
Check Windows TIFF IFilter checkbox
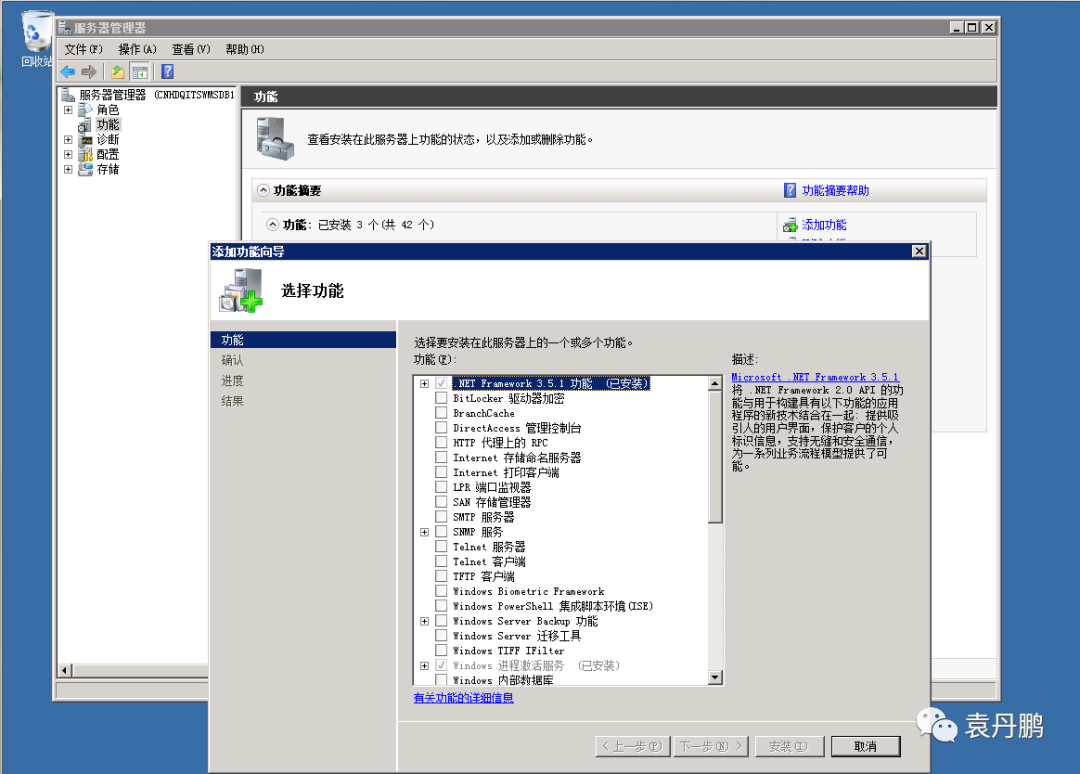(441, 650)
